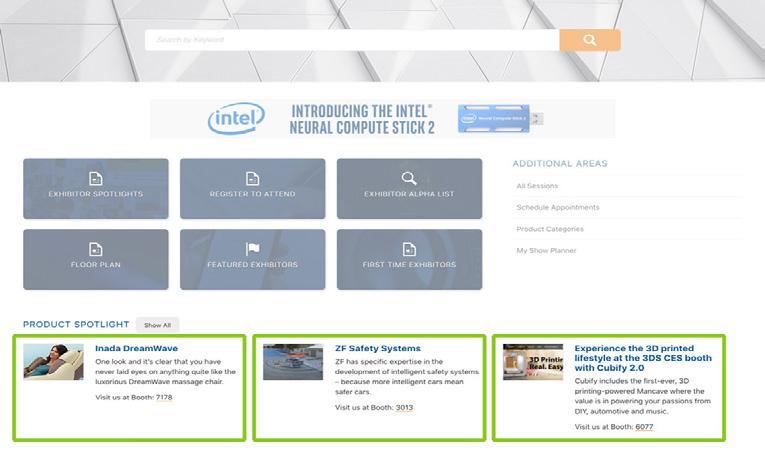Screen dimensions: 765x459
Task: Click the Product Spotlight heading
Action: (x=76, y=324)
